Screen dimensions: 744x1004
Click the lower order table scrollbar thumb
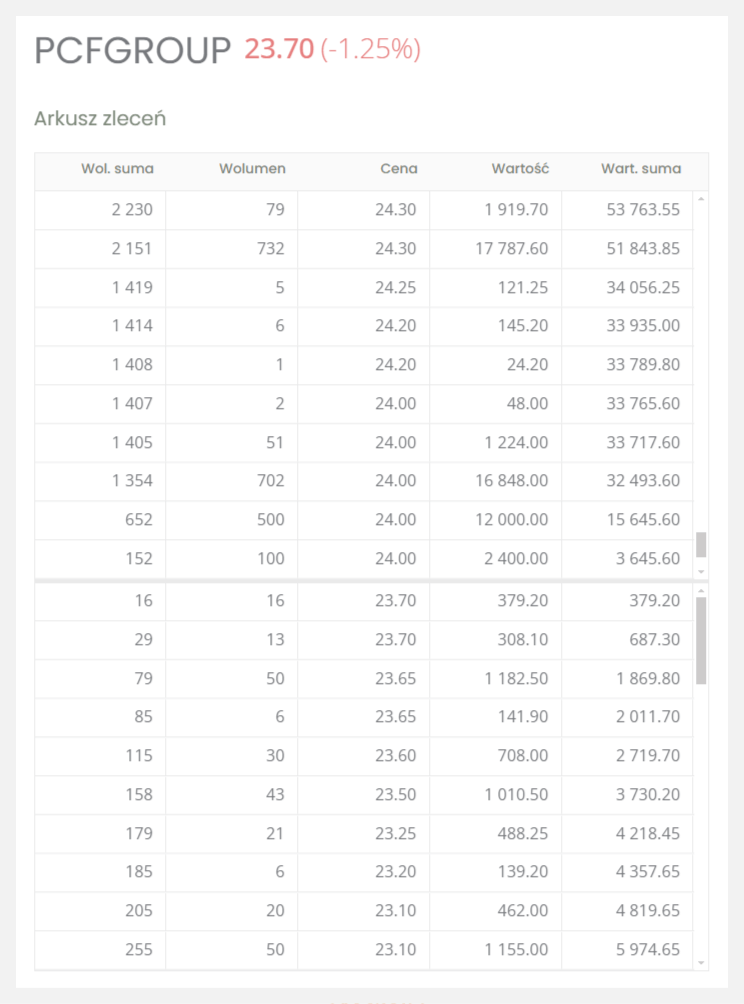click(x=701, y=641)
